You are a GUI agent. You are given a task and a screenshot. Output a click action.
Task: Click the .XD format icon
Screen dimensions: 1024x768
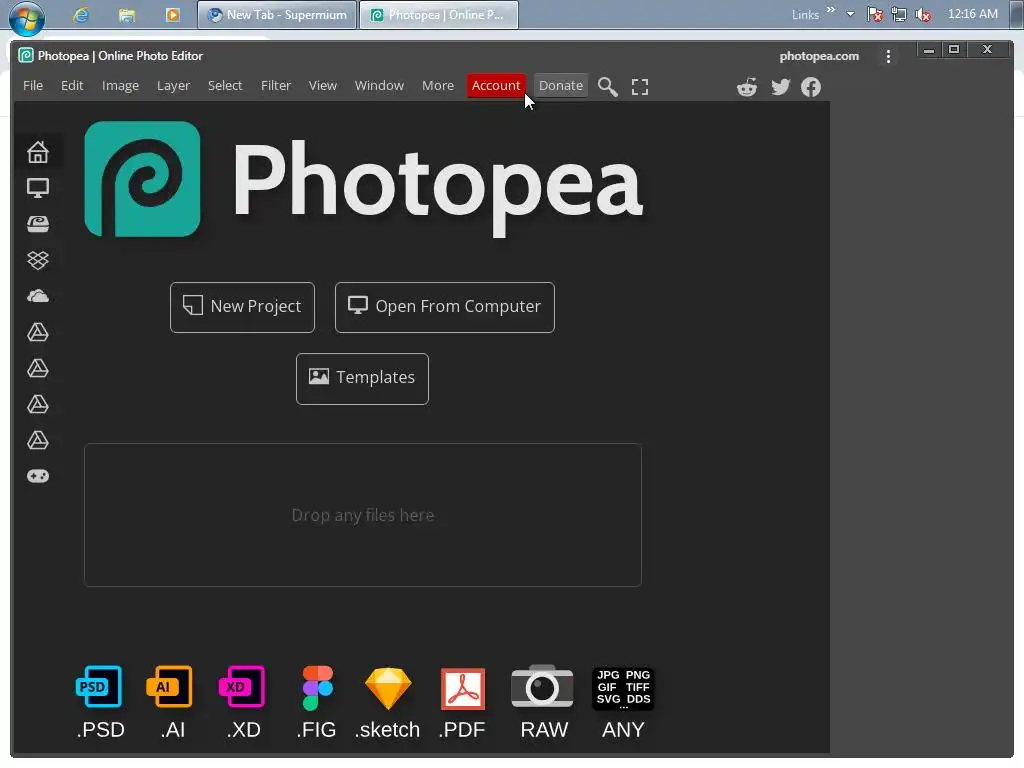(242, 686)
